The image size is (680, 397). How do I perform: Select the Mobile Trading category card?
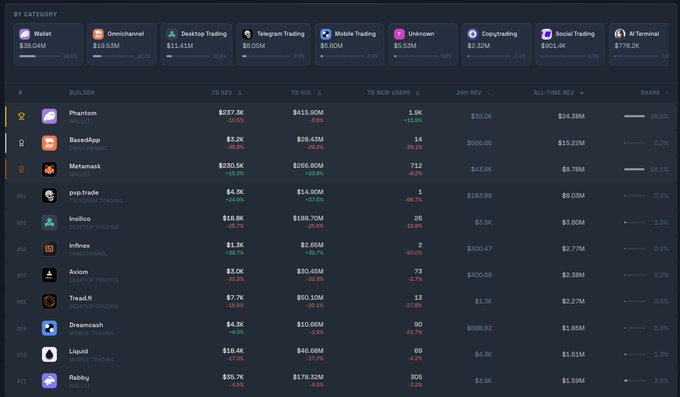350,44
